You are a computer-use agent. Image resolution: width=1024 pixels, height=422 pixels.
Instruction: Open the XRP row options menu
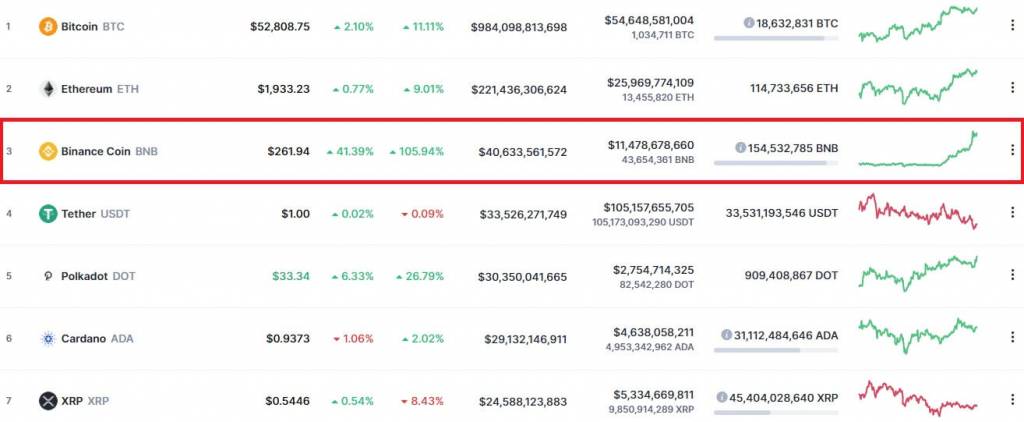pyautogui.click(x=1012, y=401)
